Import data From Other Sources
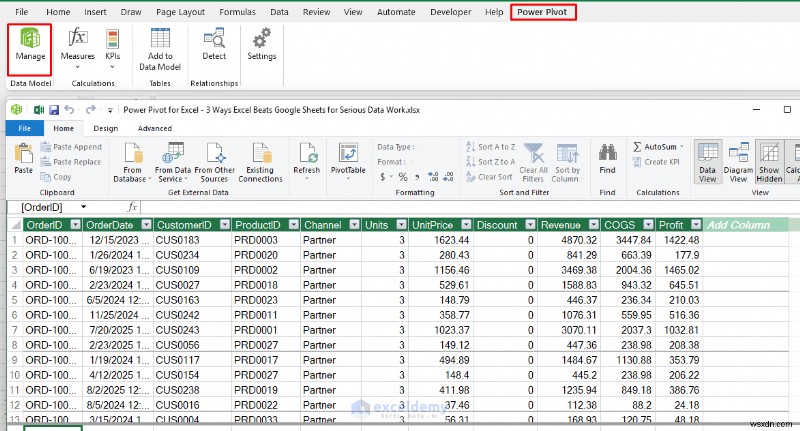Image resolution: width=800 pixels, height=431 pixels. (214, 162)
